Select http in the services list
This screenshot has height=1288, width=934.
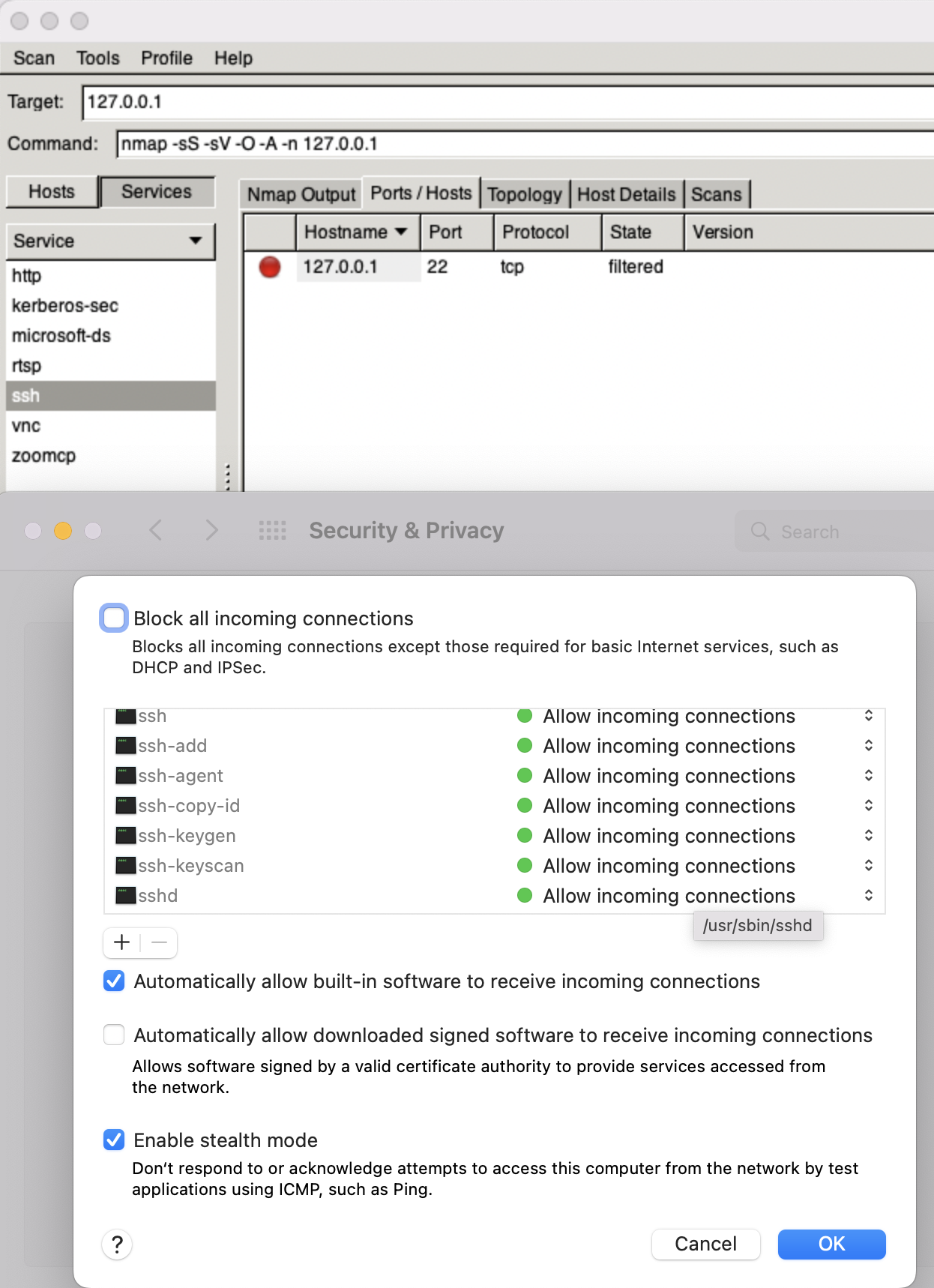pos(111,276)
